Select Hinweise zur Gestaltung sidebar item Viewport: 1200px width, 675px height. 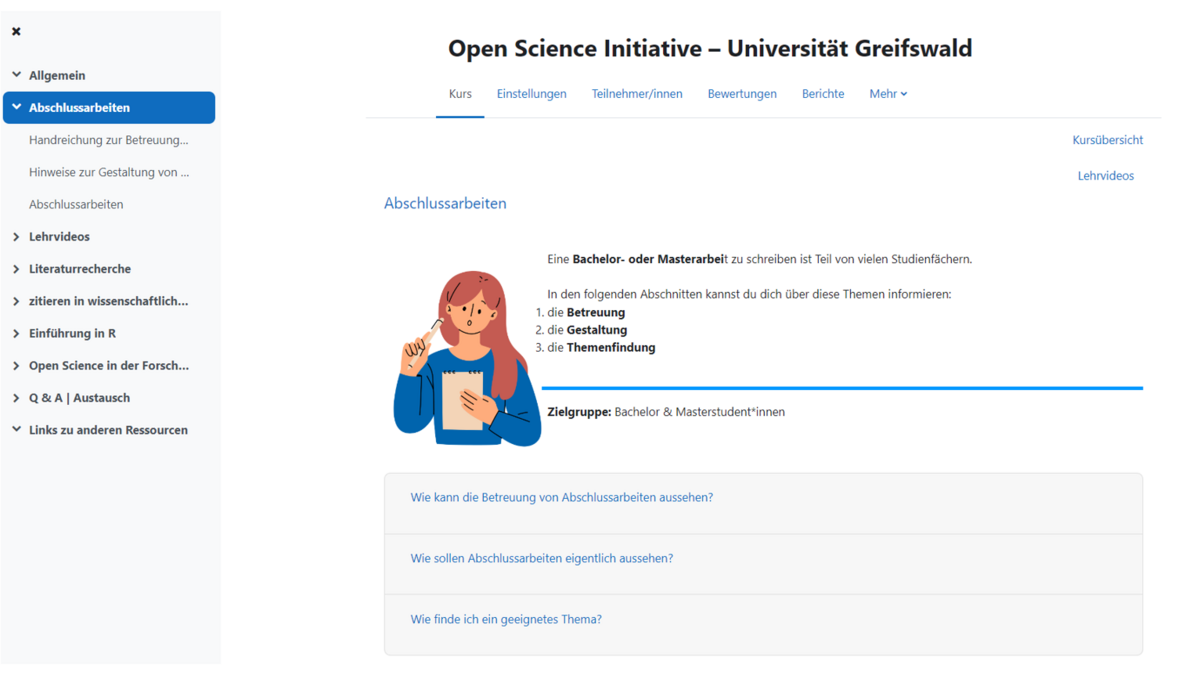[x=109, y=172]
